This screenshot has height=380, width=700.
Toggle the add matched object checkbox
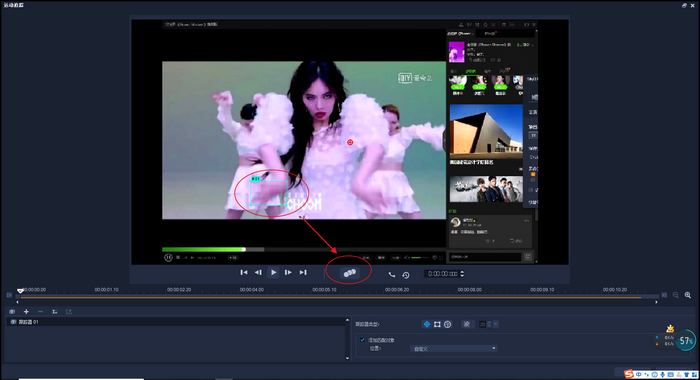(362, 340)
